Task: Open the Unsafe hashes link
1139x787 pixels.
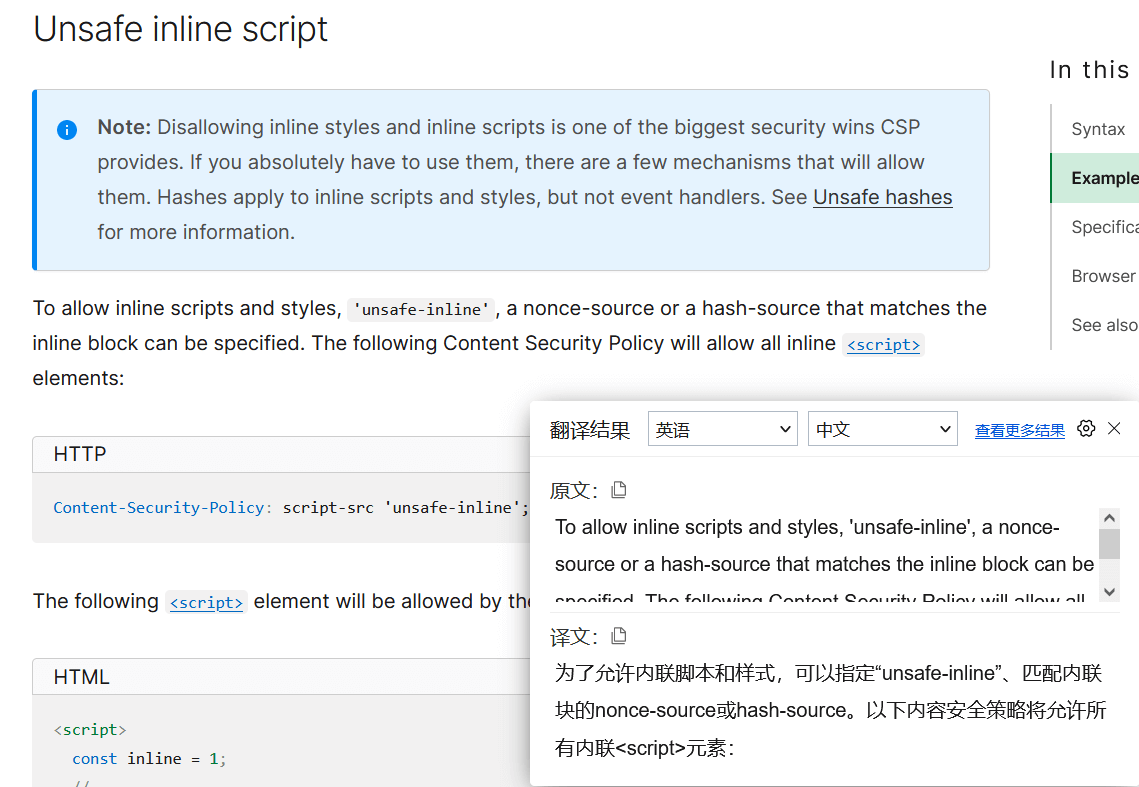Action: [x=883, y=197]
